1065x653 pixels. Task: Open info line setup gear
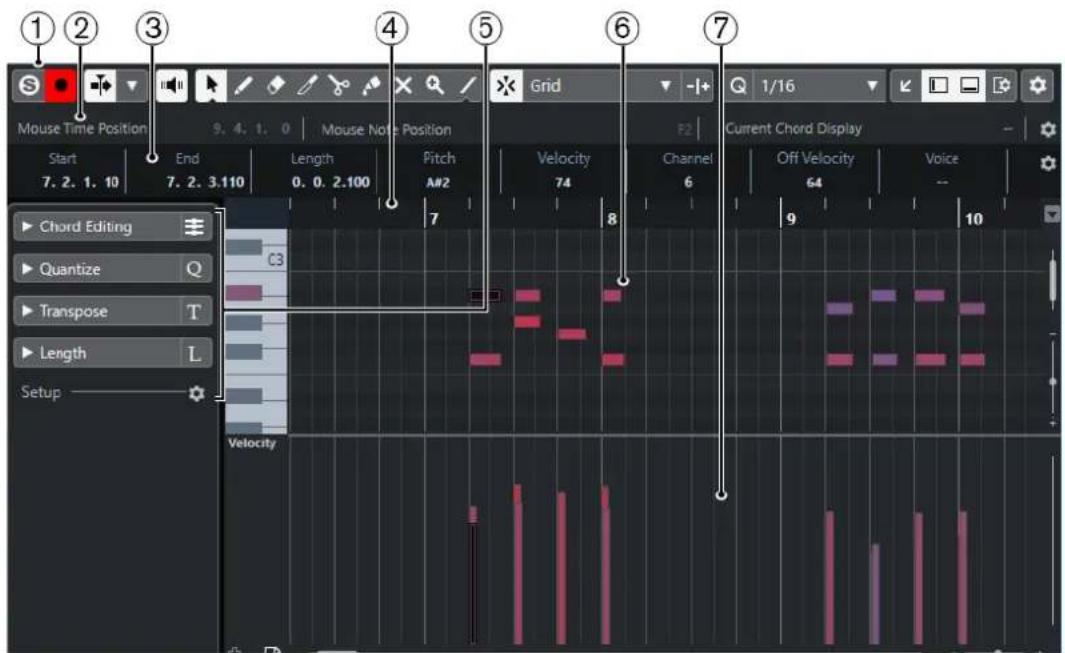[1048, 163]
